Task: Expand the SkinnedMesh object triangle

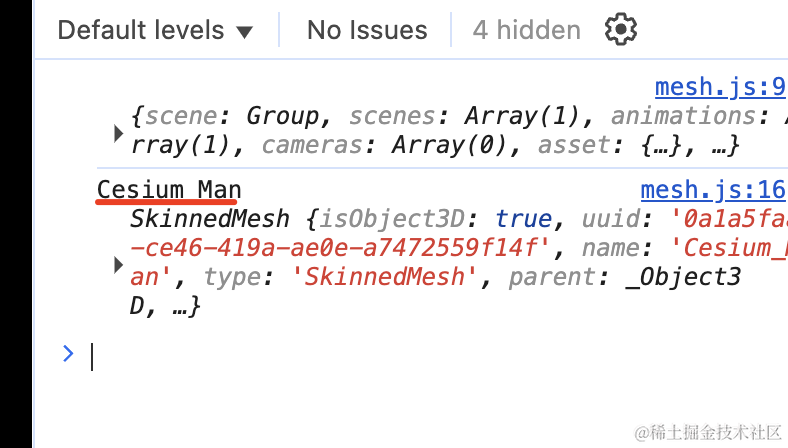Action: pyautogui.click(x=119, y=265)
